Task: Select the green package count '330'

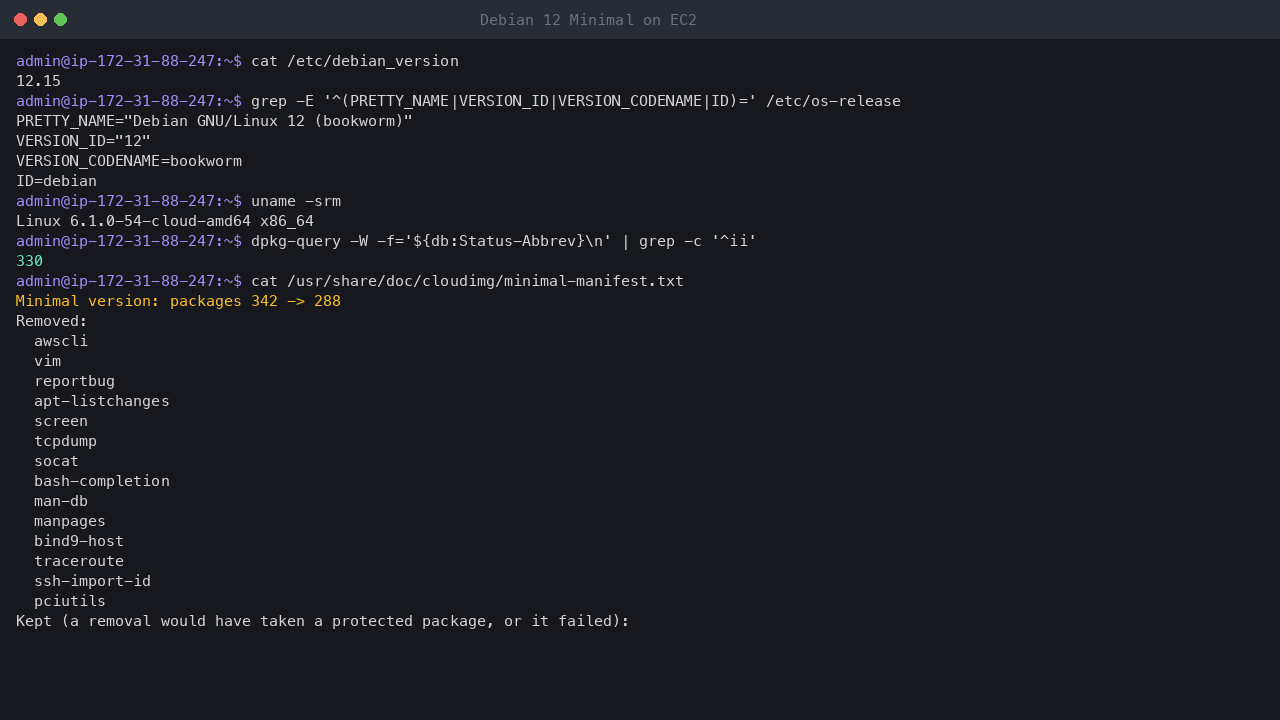Action: click(x=29, y=261)
